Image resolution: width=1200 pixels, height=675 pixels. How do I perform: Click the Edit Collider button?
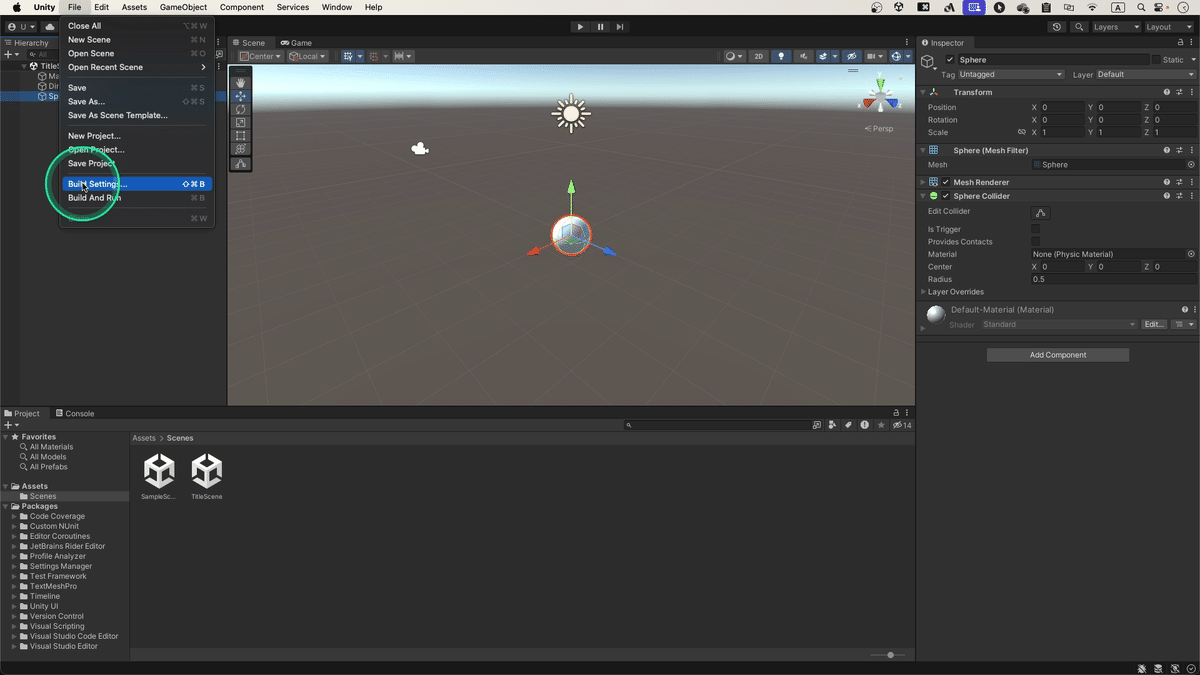(x=1041, y=212)
